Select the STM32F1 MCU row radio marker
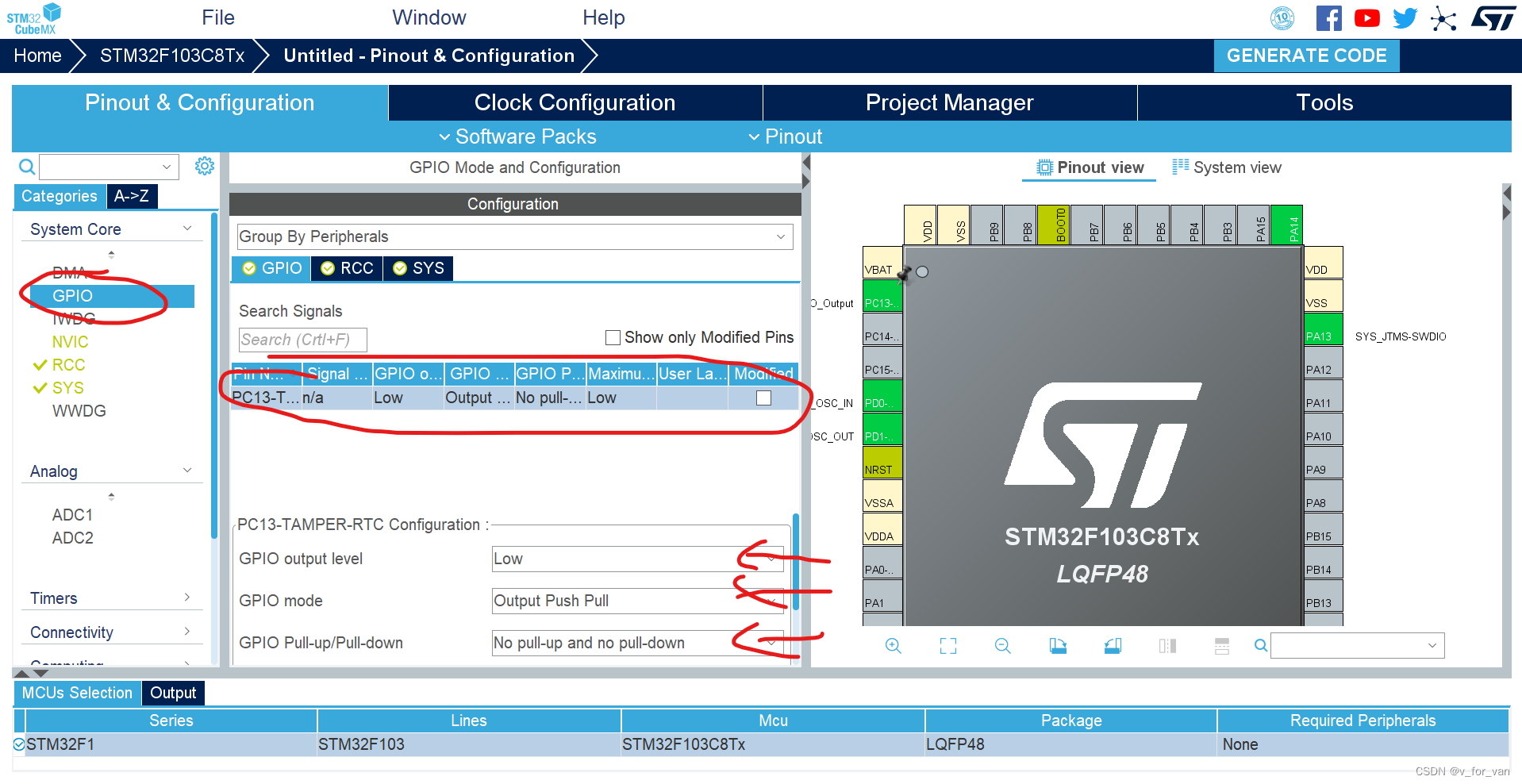The height and width of the screenshot is (784, 1522). coord(19,744)
